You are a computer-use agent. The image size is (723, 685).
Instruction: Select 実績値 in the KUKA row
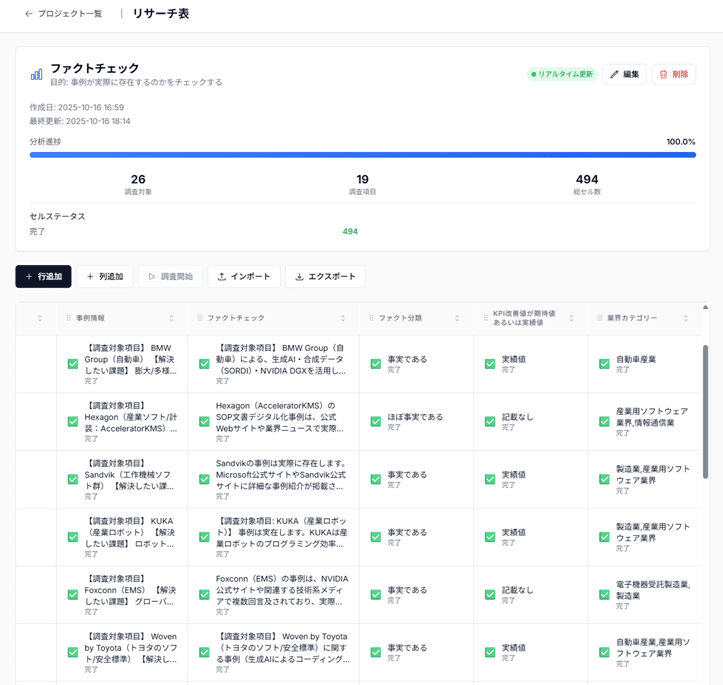tap(513, 532)
